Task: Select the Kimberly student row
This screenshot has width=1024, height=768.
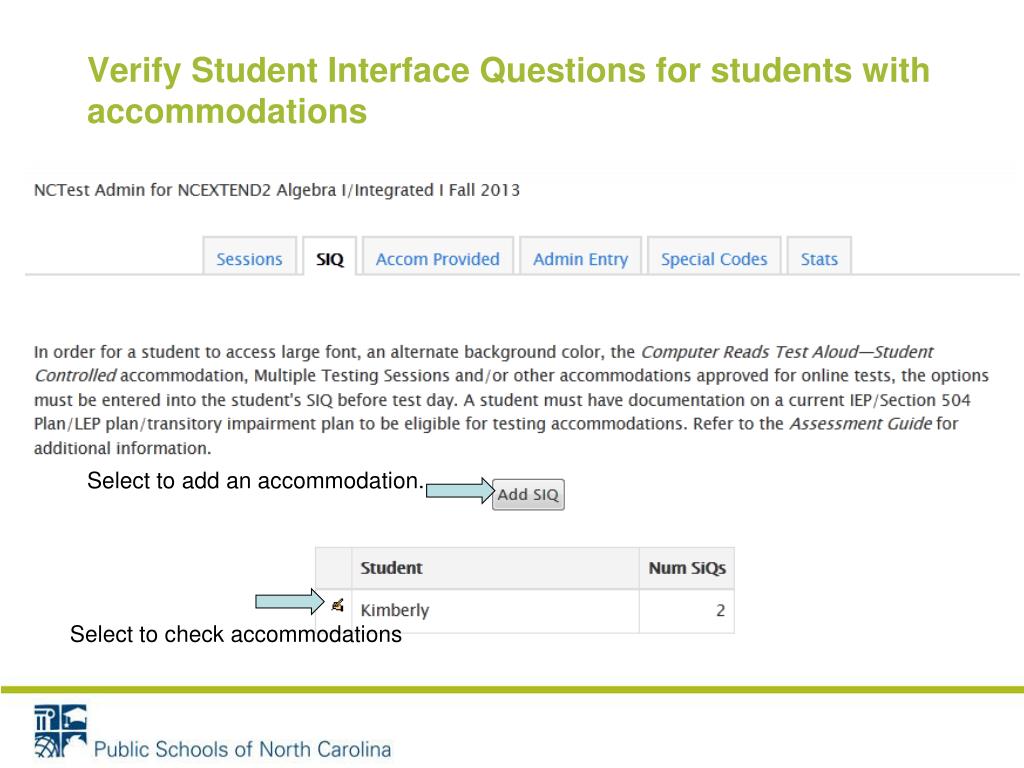Action: [525, 611]
